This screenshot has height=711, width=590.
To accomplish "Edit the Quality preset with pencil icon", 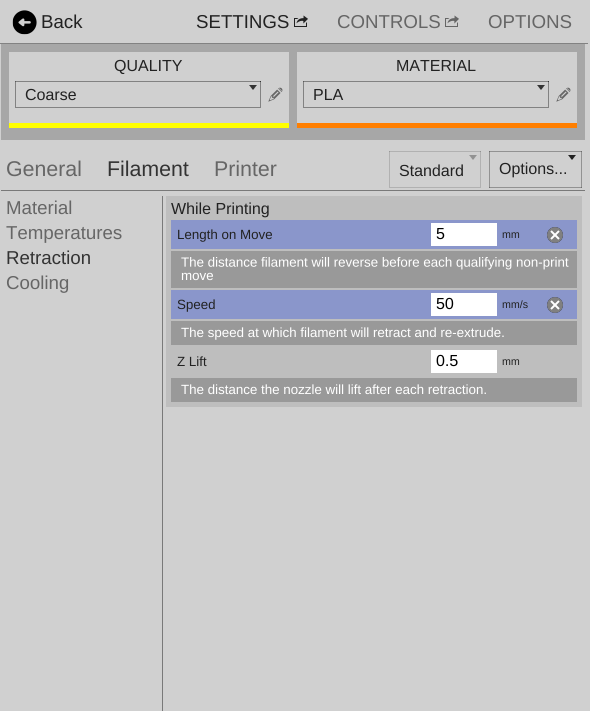I will coord(275,95).
